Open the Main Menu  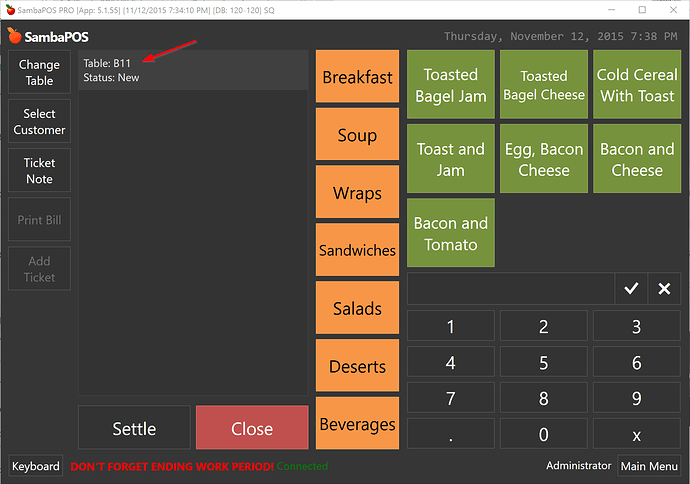(x=648, y=466)
